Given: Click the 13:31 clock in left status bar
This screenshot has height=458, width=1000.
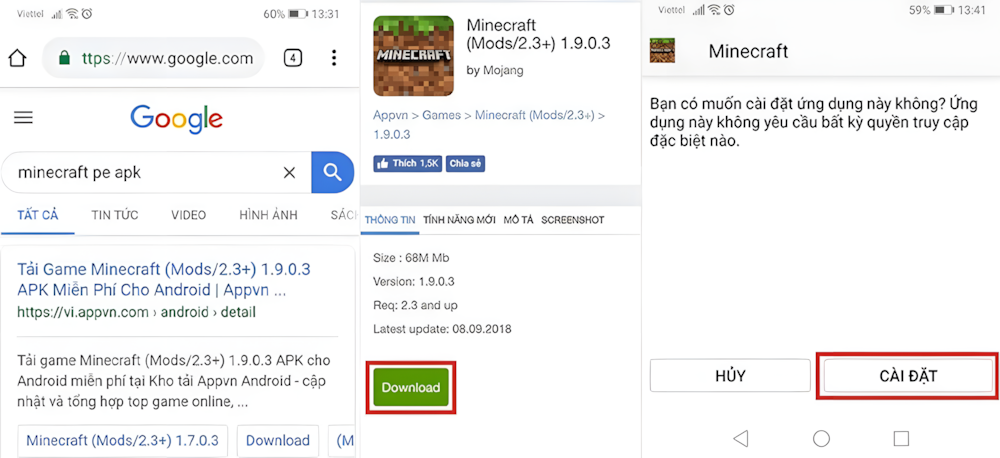Looking at the screenshot, I should tap(327, 13).
